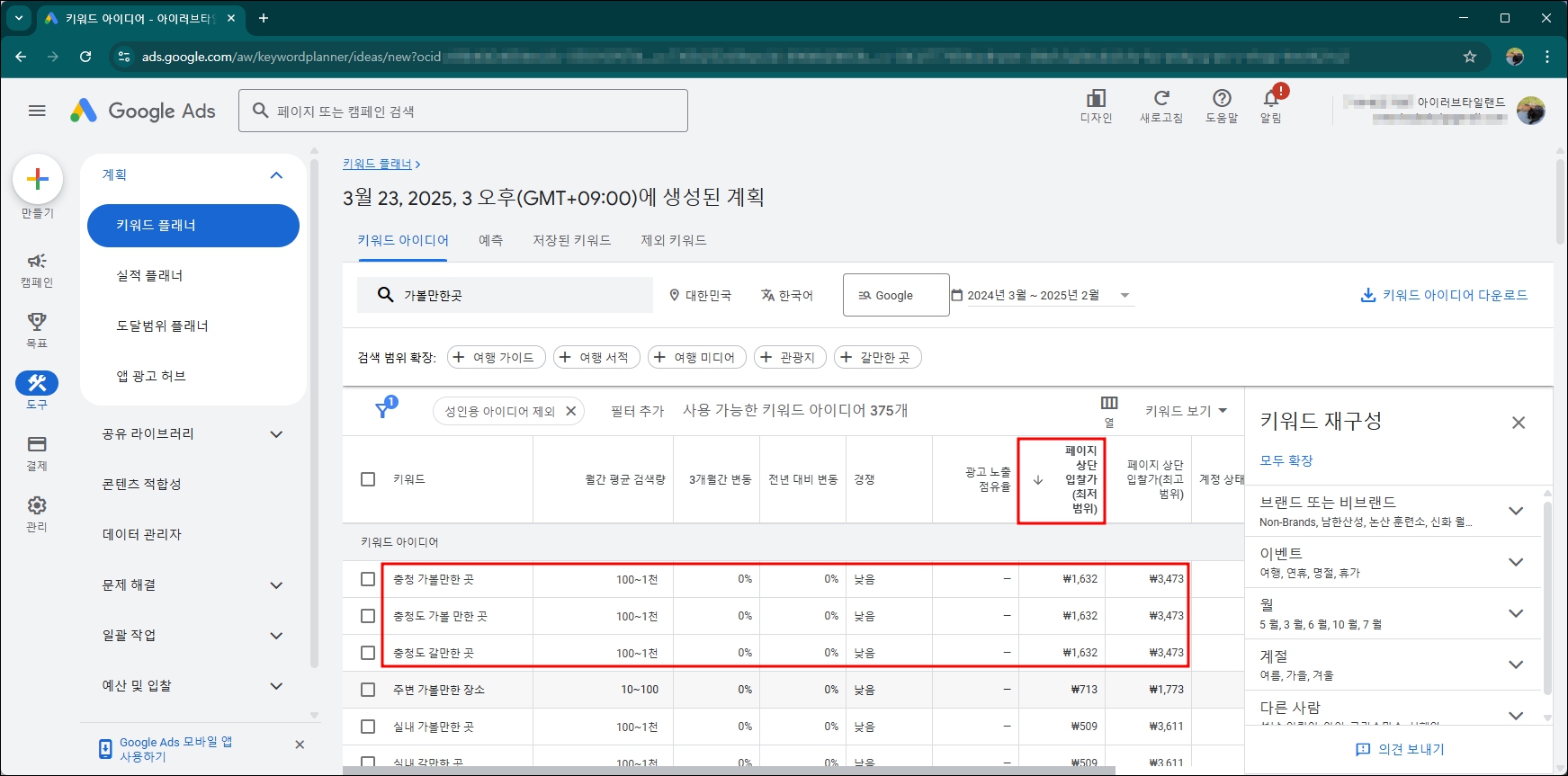Image resolution: width=1568 pixels, height=776 pixels.
Task: Click the Send feedback (의견 보내기) link
Action: pyautogui.click(x=1400, y=749)
